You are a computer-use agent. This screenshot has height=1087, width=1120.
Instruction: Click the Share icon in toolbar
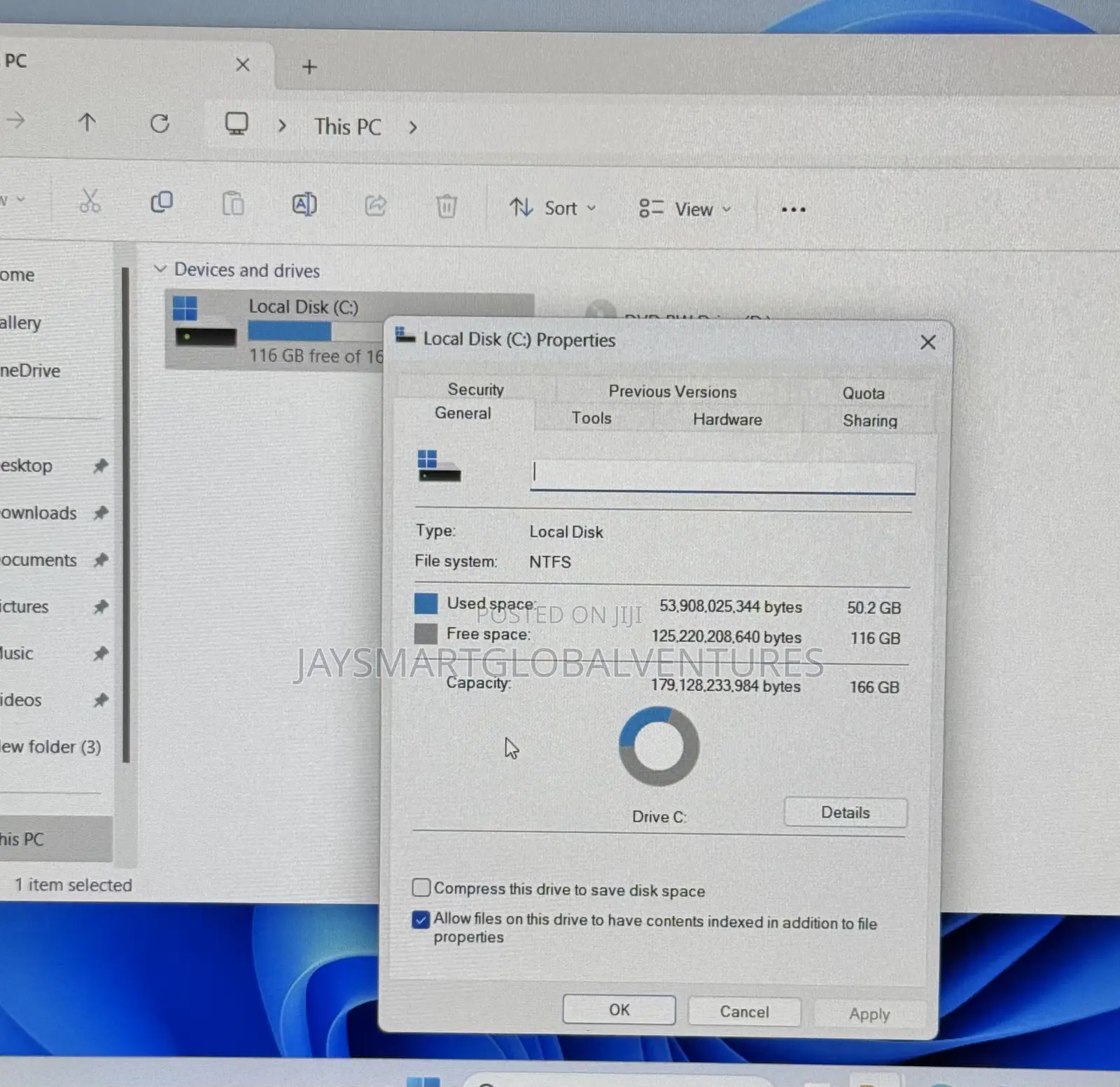coord(375,205)
